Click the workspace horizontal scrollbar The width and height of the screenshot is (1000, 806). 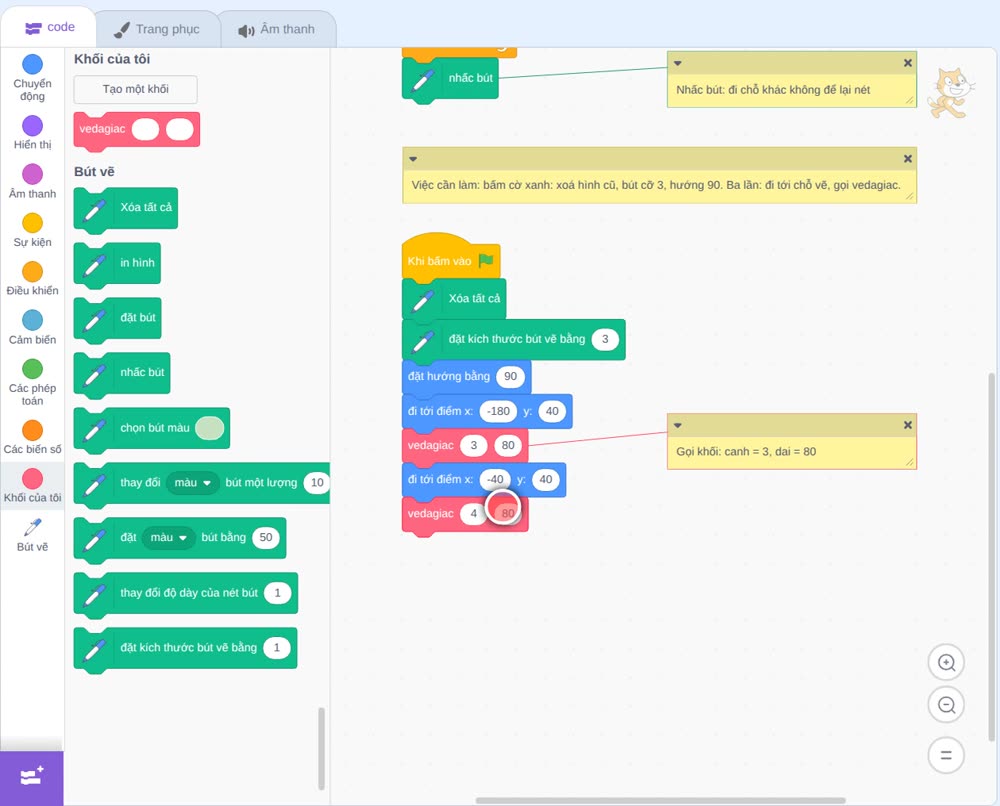(661, 800)
